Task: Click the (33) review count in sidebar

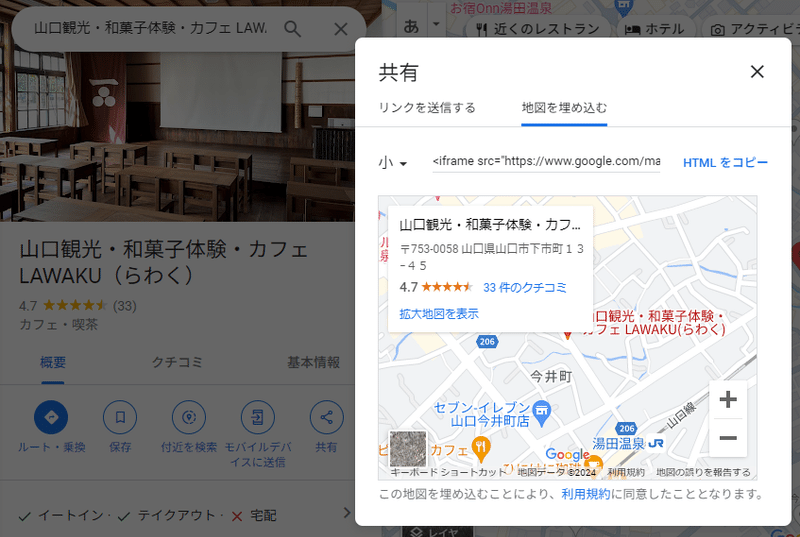Action: (x=124, y=306)
